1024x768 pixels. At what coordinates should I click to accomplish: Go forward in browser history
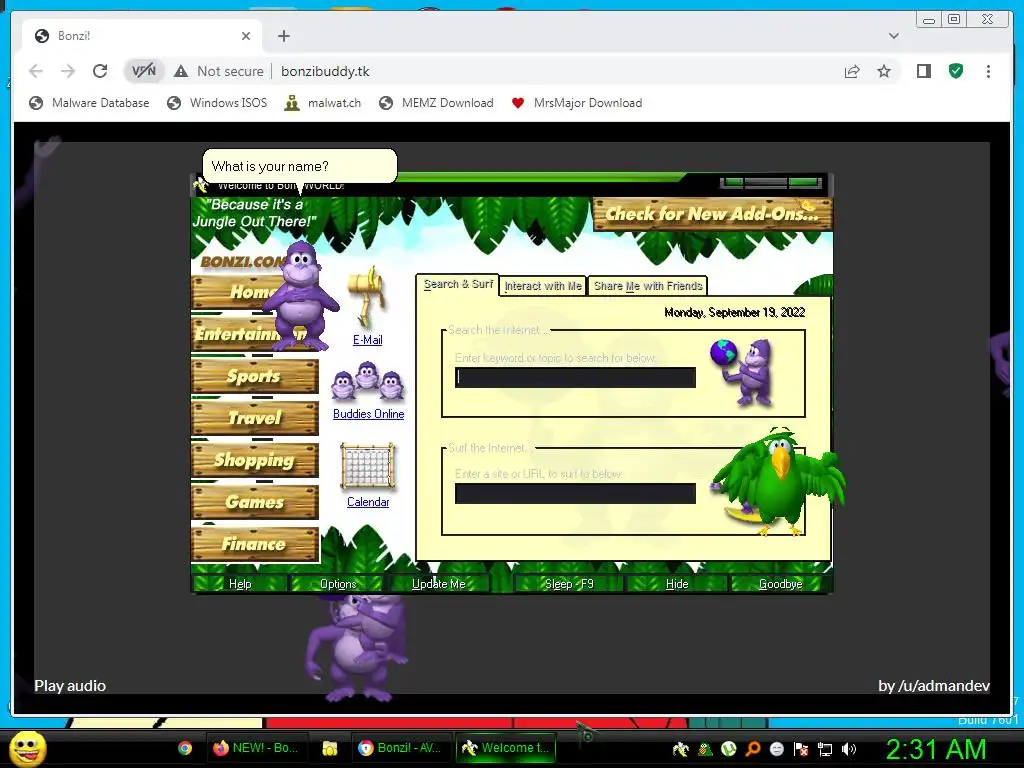[x=68, y=71]
